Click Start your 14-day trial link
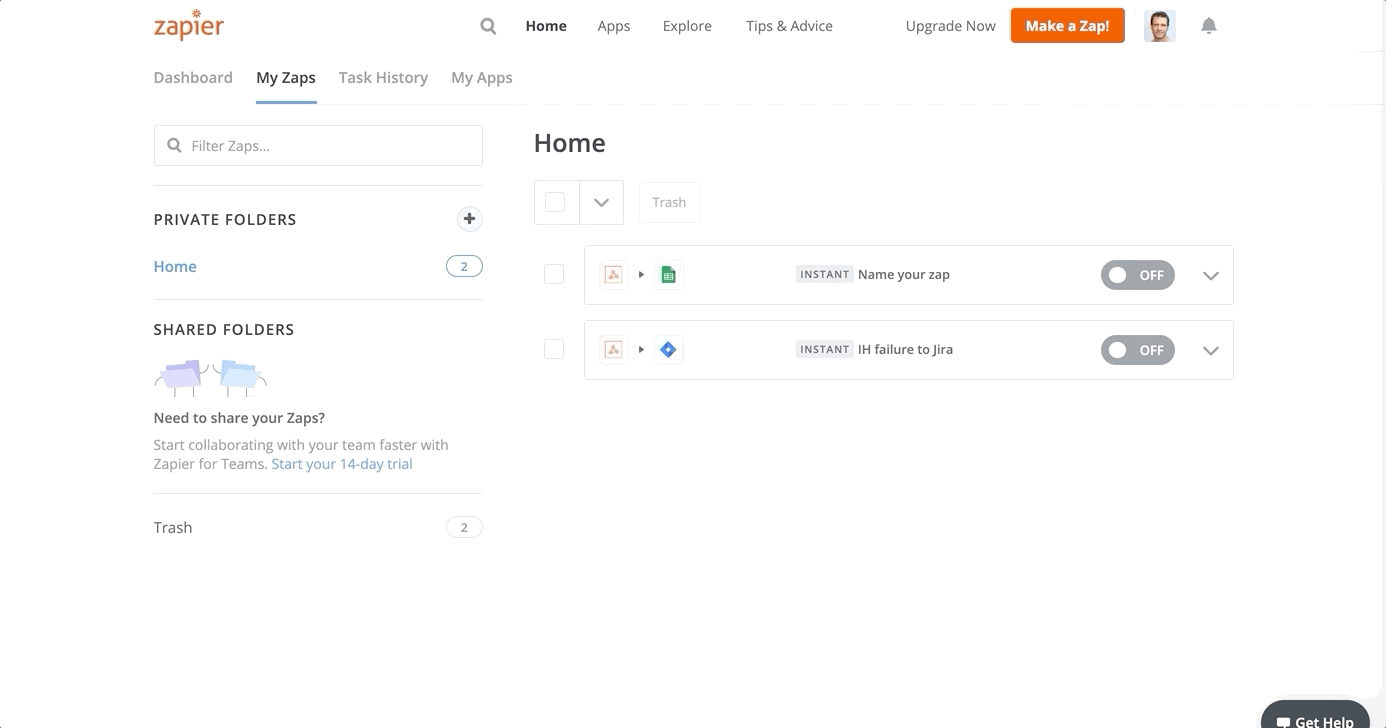The height and width of the screenshot is (728, 1386). click(342, 464)
